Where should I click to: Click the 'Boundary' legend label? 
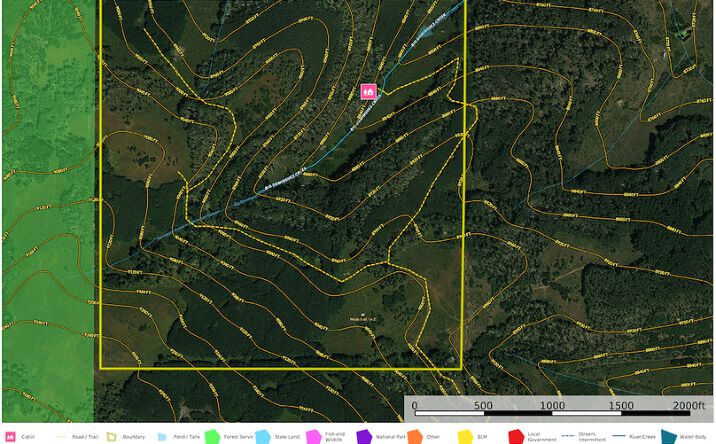pos(134,437)
